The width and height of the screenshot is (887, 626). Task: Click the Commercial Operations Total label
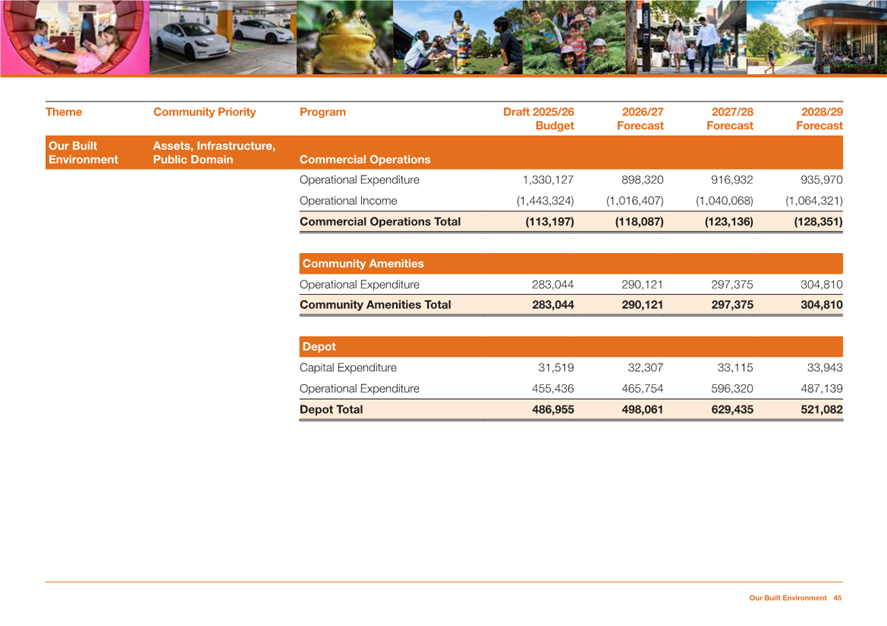tap(380, 222)
